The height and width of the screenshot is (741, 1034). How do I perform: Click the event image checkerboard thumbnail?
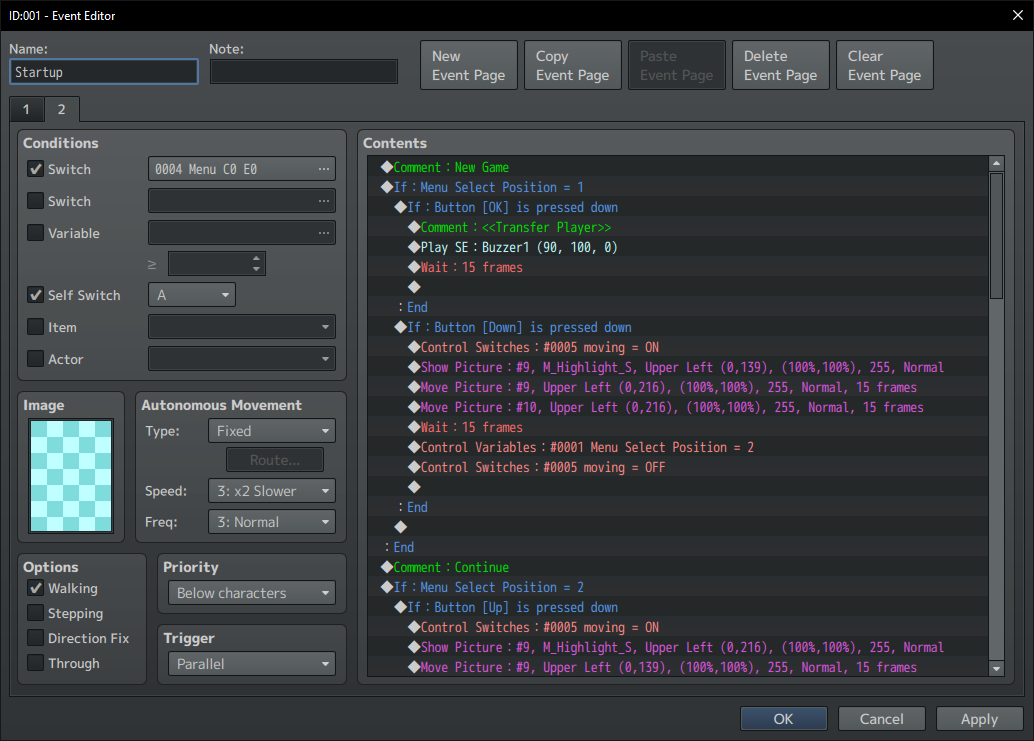(x=71, y=475)
